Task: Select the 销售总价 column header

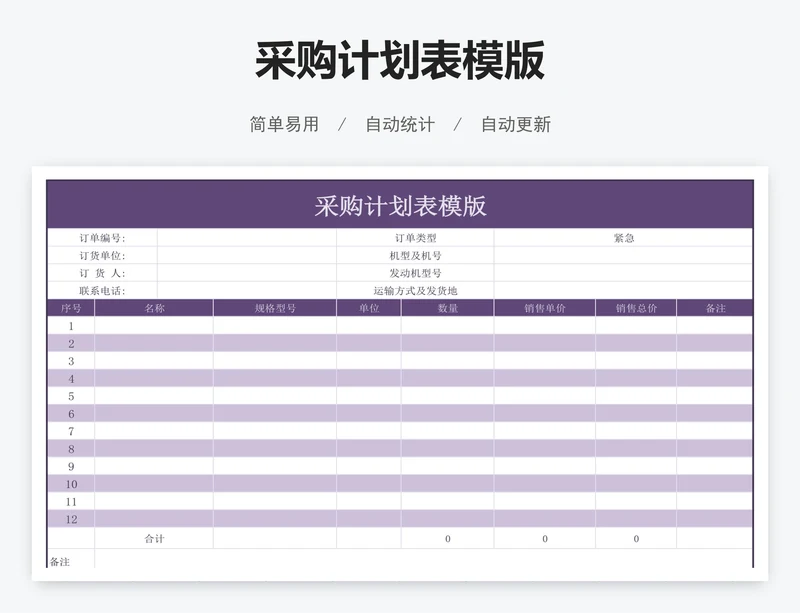Action: (636, 308)
